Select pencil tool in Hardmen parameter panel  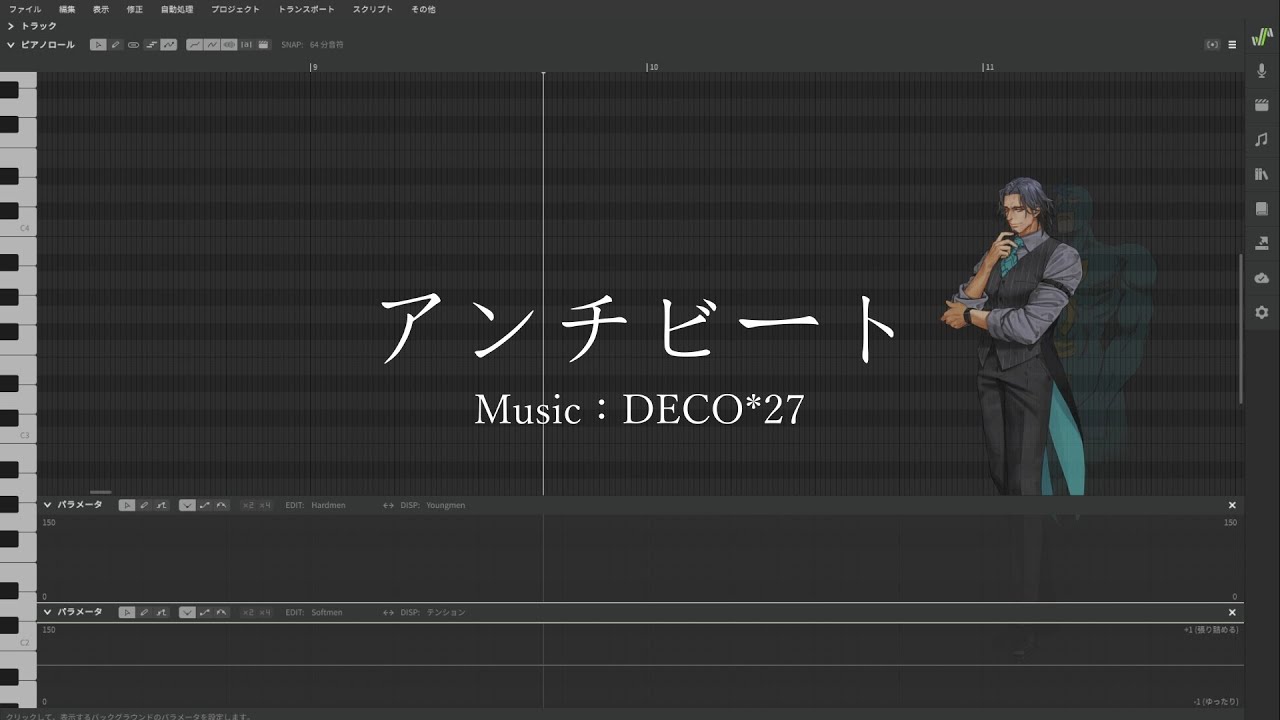tap(144, 505)
